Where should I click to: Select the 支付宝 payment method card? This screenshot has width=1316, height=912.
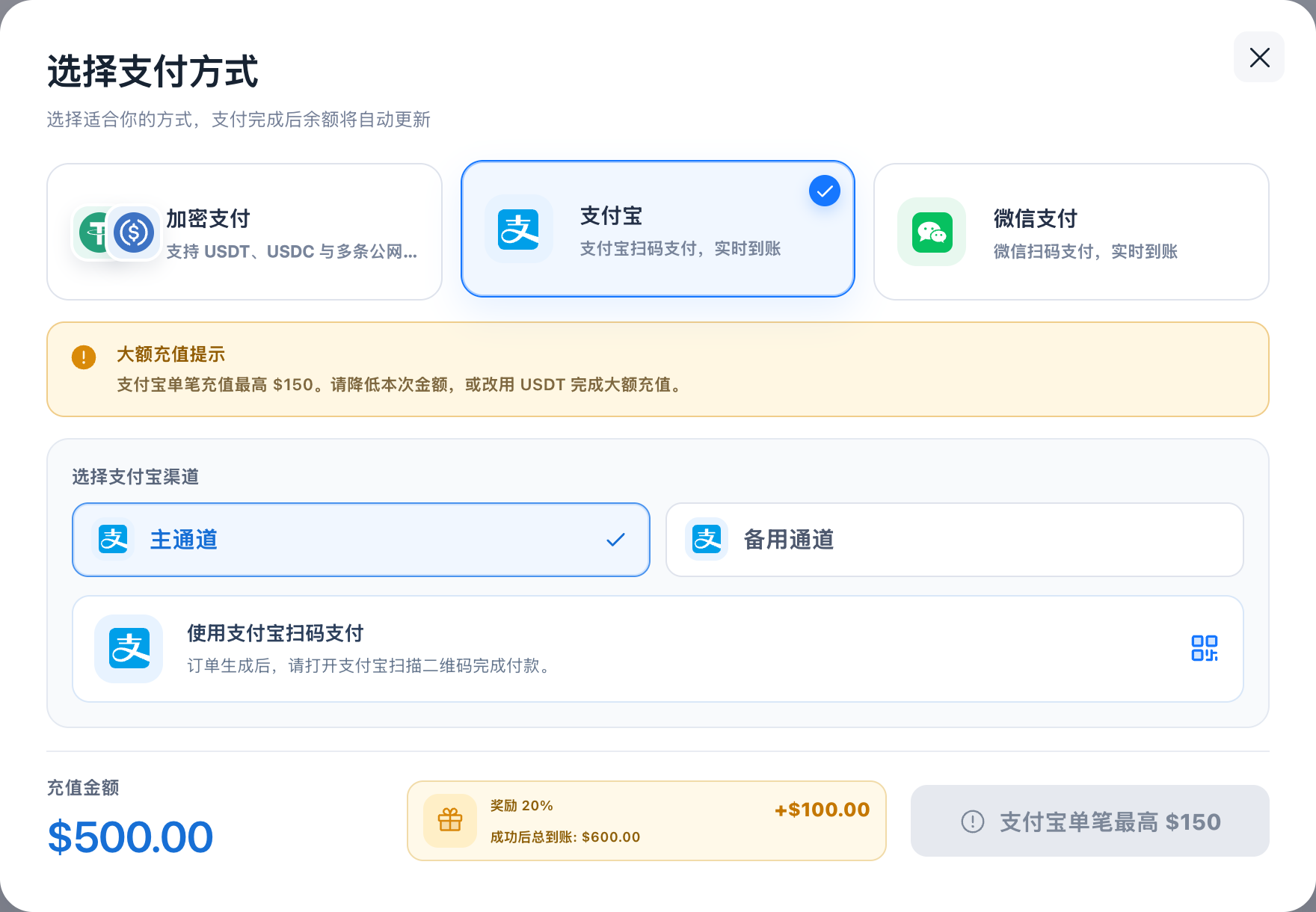coord(658,229)
